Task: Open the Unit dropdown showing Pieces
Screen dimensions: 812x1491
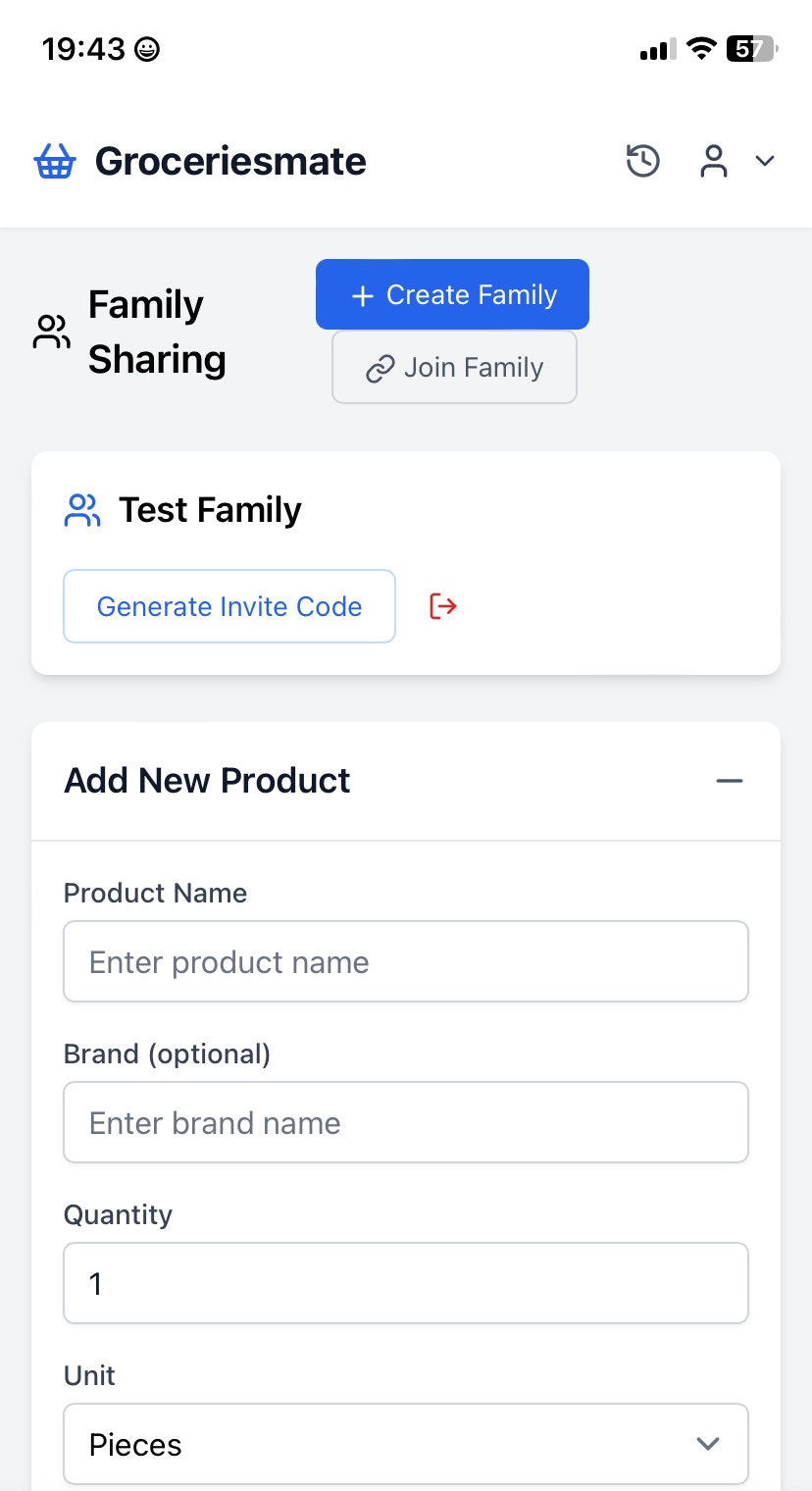Action: [406, 1444]
